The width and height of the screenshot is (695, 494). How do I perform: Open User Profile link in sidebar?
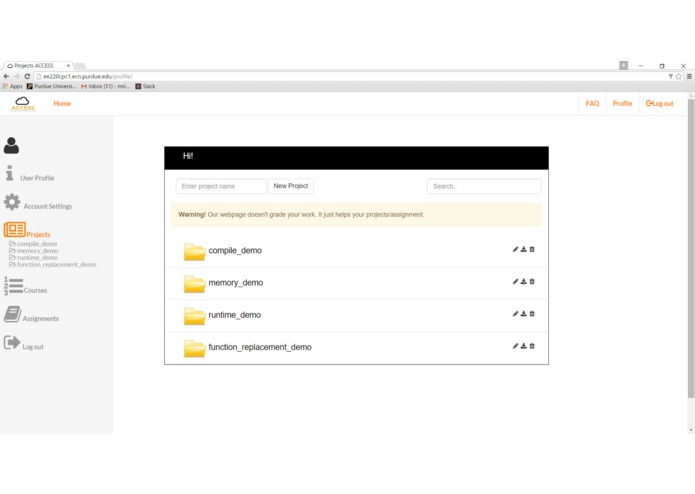tap(37, 178)
